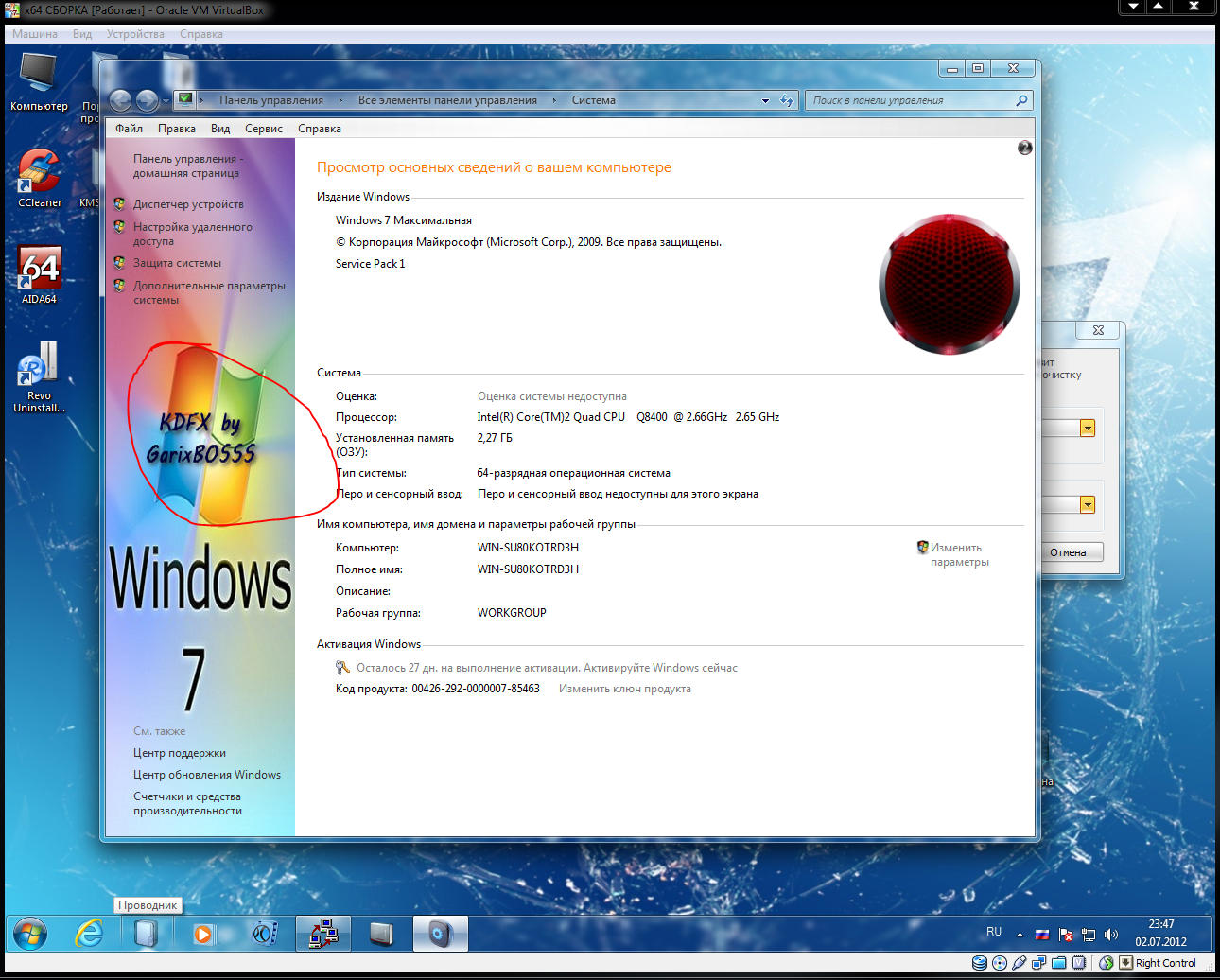Click the VirtualBox hard disk status icon
Screen dimensions: 1220x980
tap(980, 963)
